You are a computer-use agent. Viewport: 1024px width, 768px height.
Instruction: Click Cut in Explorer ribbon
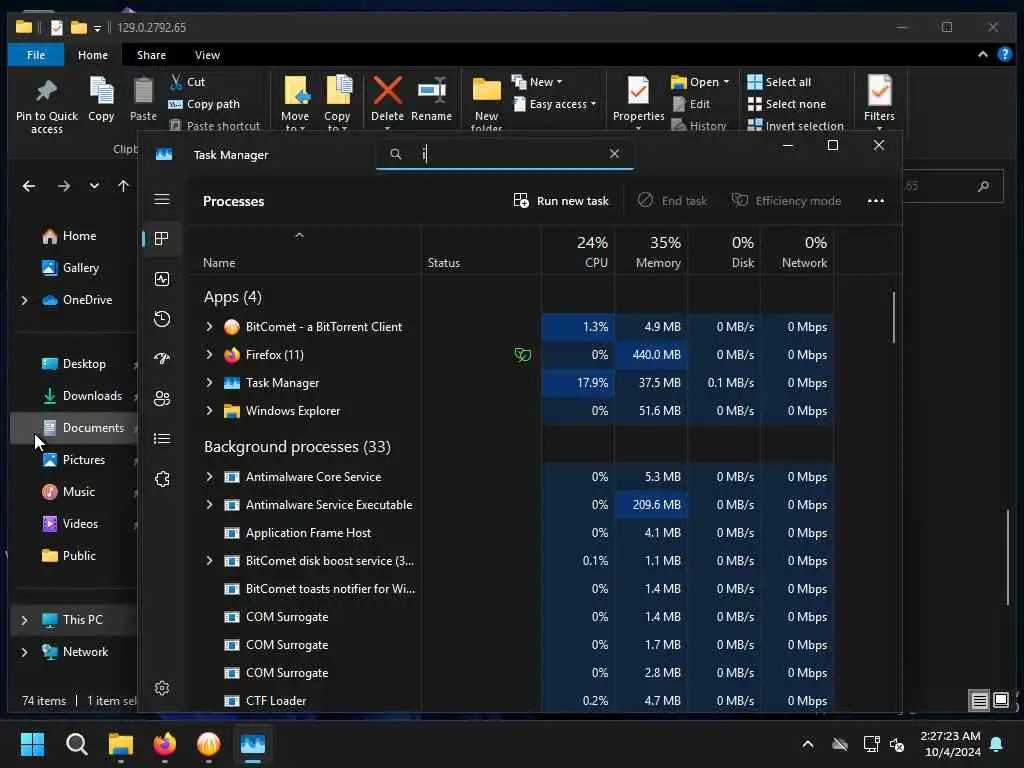point(187,82)
